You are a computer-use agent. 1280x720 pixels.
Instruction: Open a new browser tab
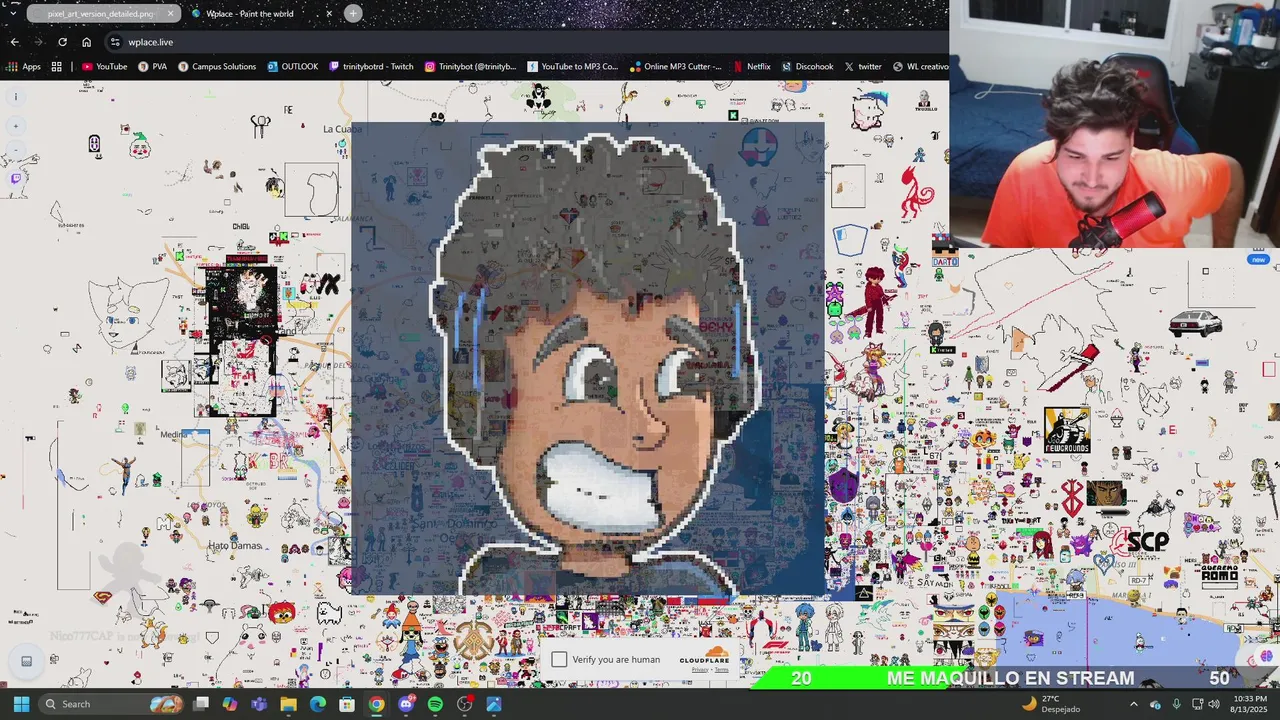click(x=353, y=14)
